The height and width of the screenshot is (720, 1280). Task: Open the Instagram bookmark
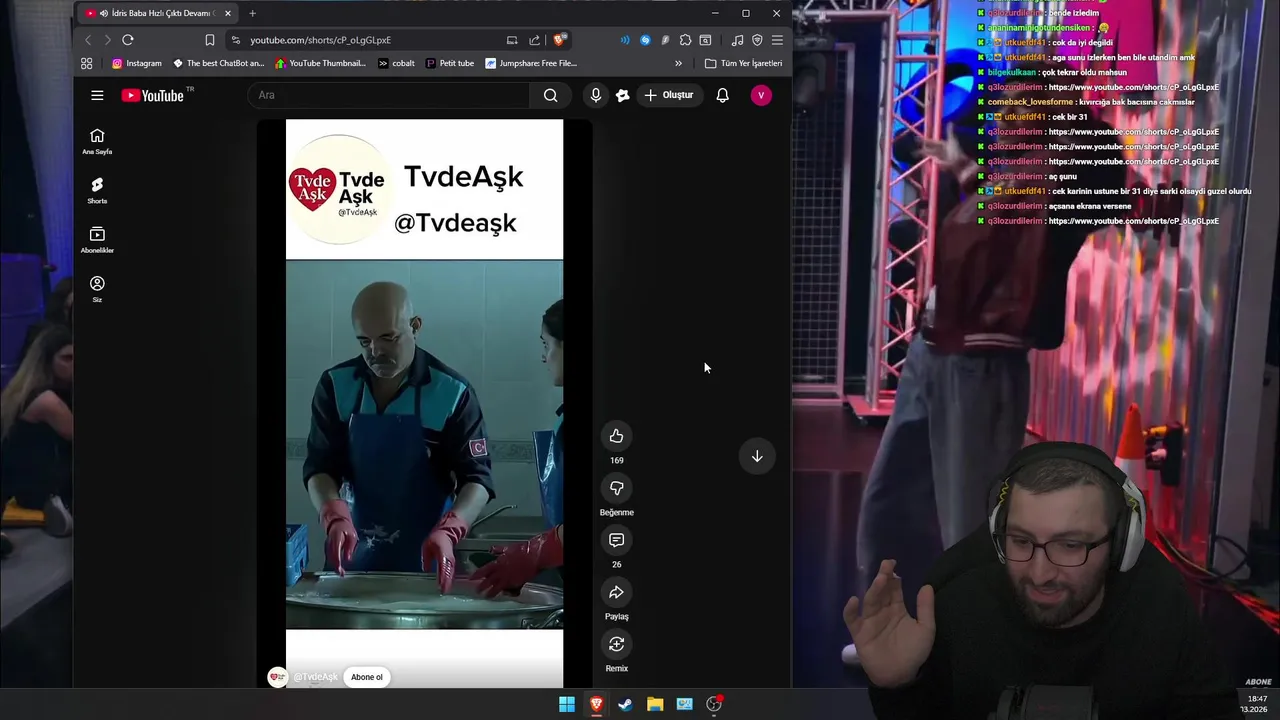click(137, 63)
